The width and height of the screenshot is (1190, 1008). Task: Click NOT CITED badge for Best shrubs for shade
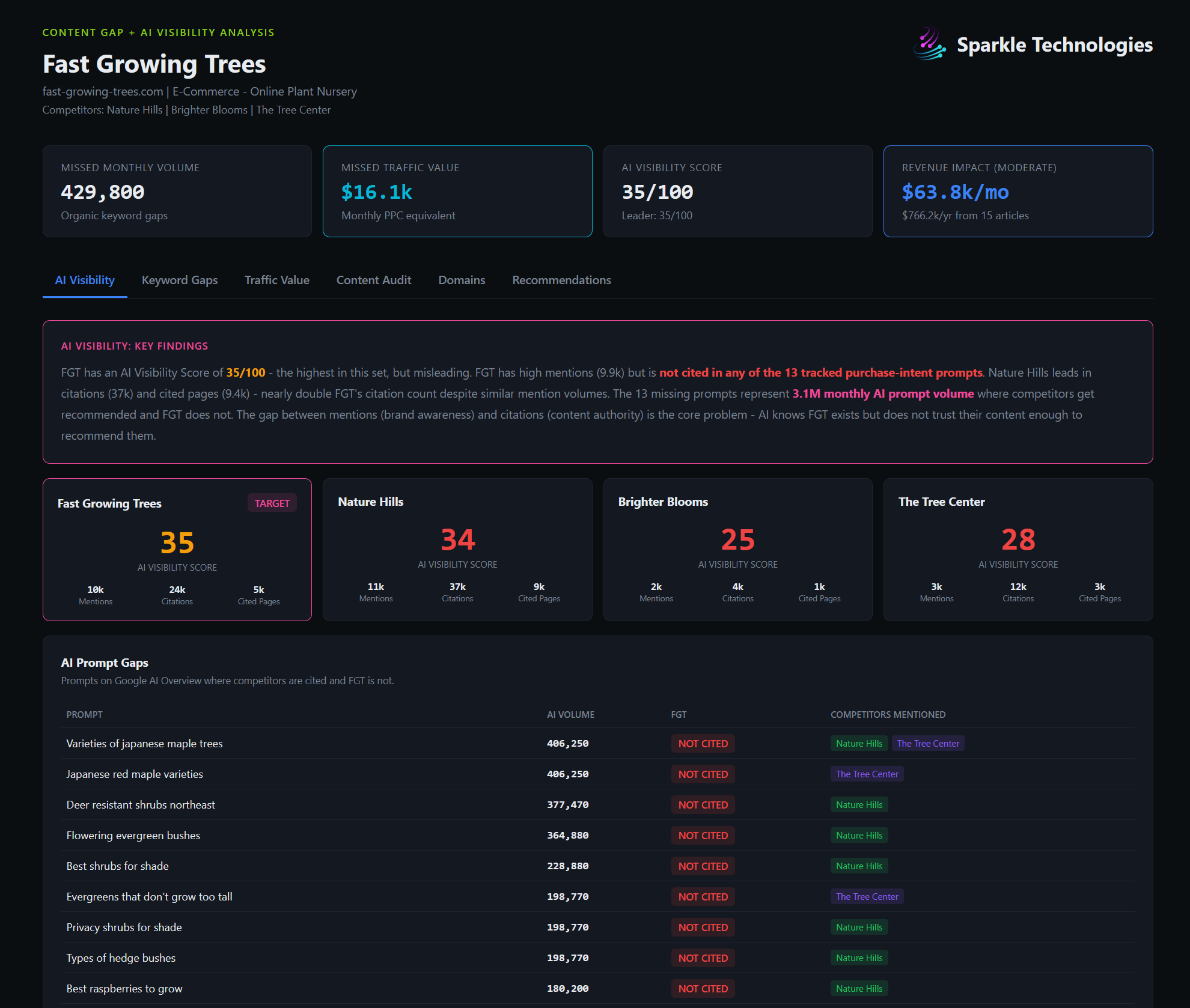[x=703, y=866]
